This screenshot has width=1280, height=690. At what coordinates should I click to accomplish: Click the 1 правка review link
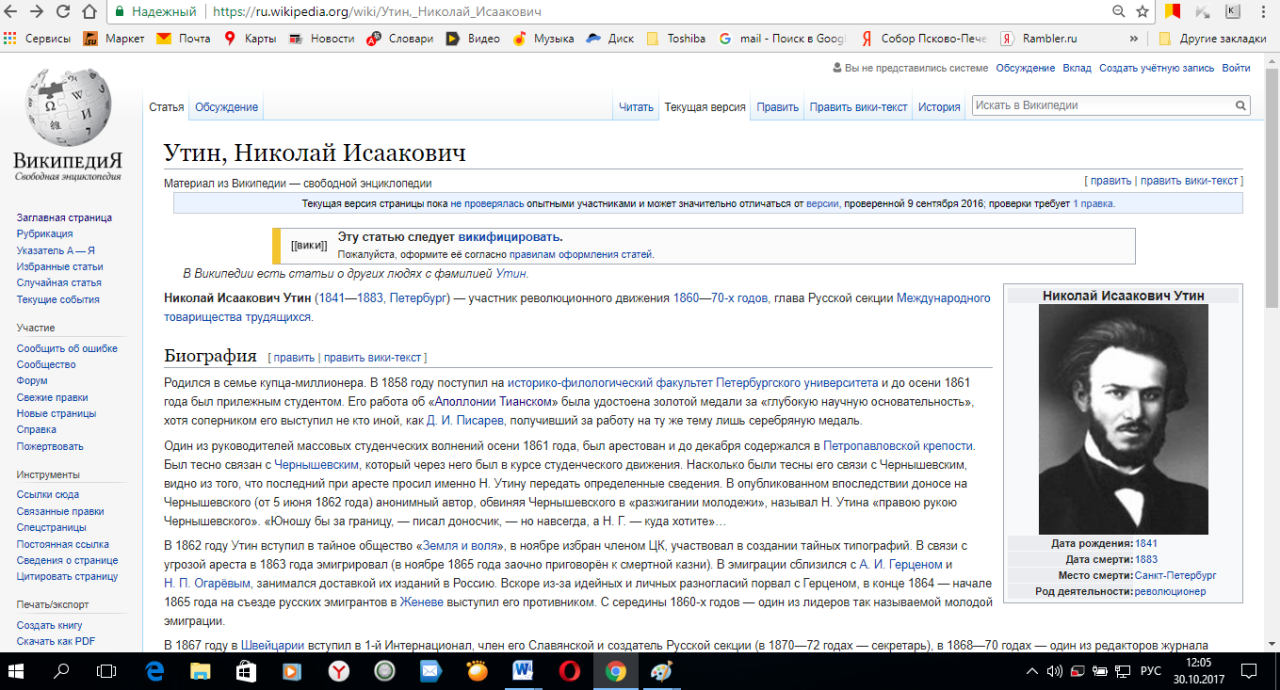[x=1092, y=203]
